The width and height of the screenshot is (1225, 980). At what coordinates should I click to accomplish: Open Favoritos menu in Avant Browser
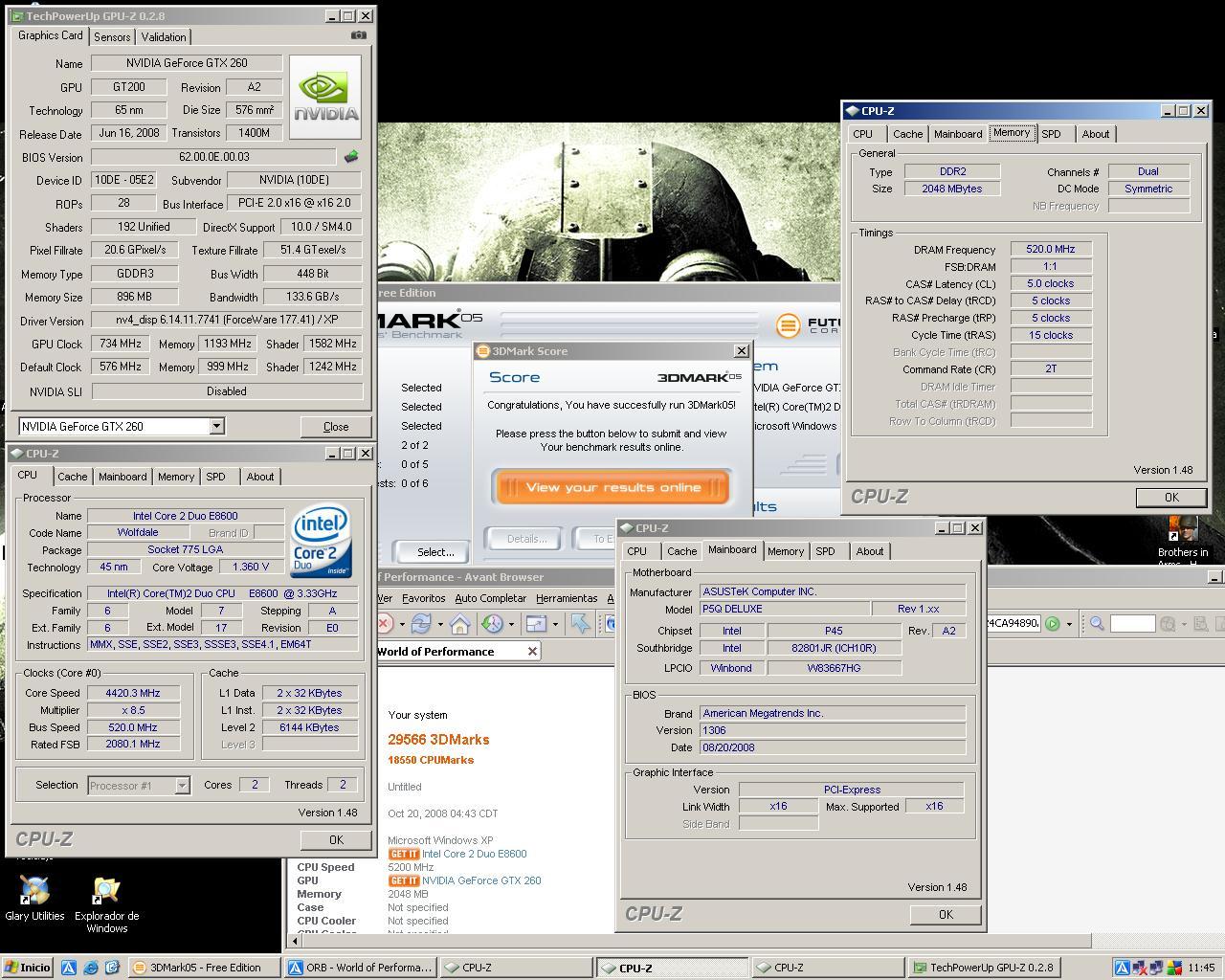pyautogui.click(x=424, y=598)
